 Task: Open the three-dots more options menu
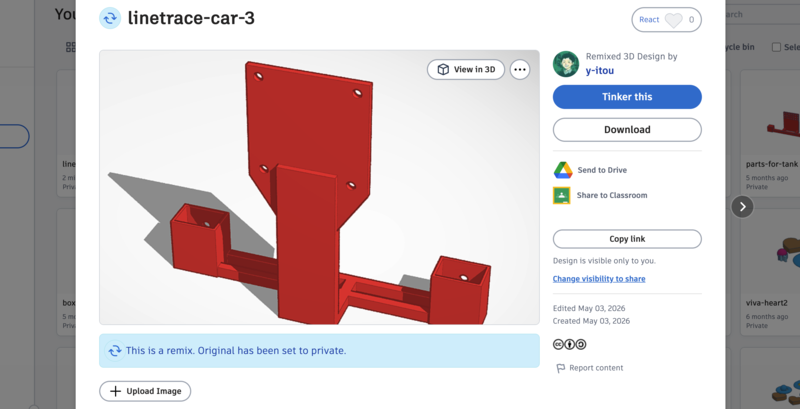point(519,70)
